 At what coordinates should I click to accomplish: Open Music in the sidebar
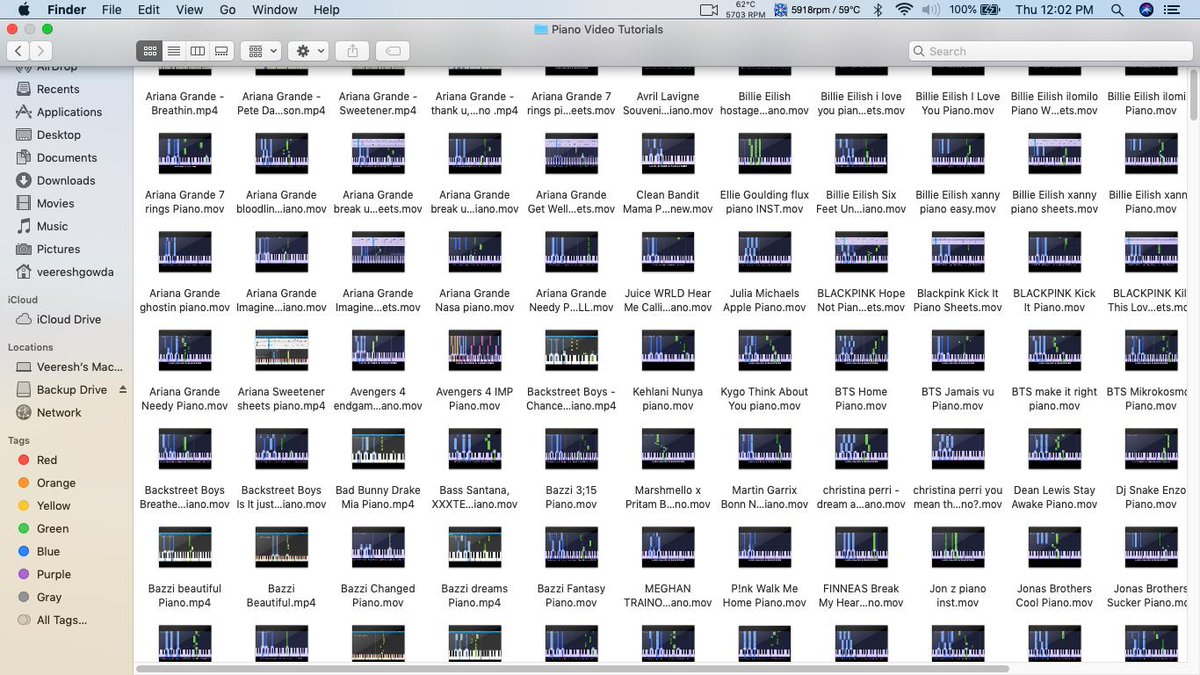[x=52, y=227]
